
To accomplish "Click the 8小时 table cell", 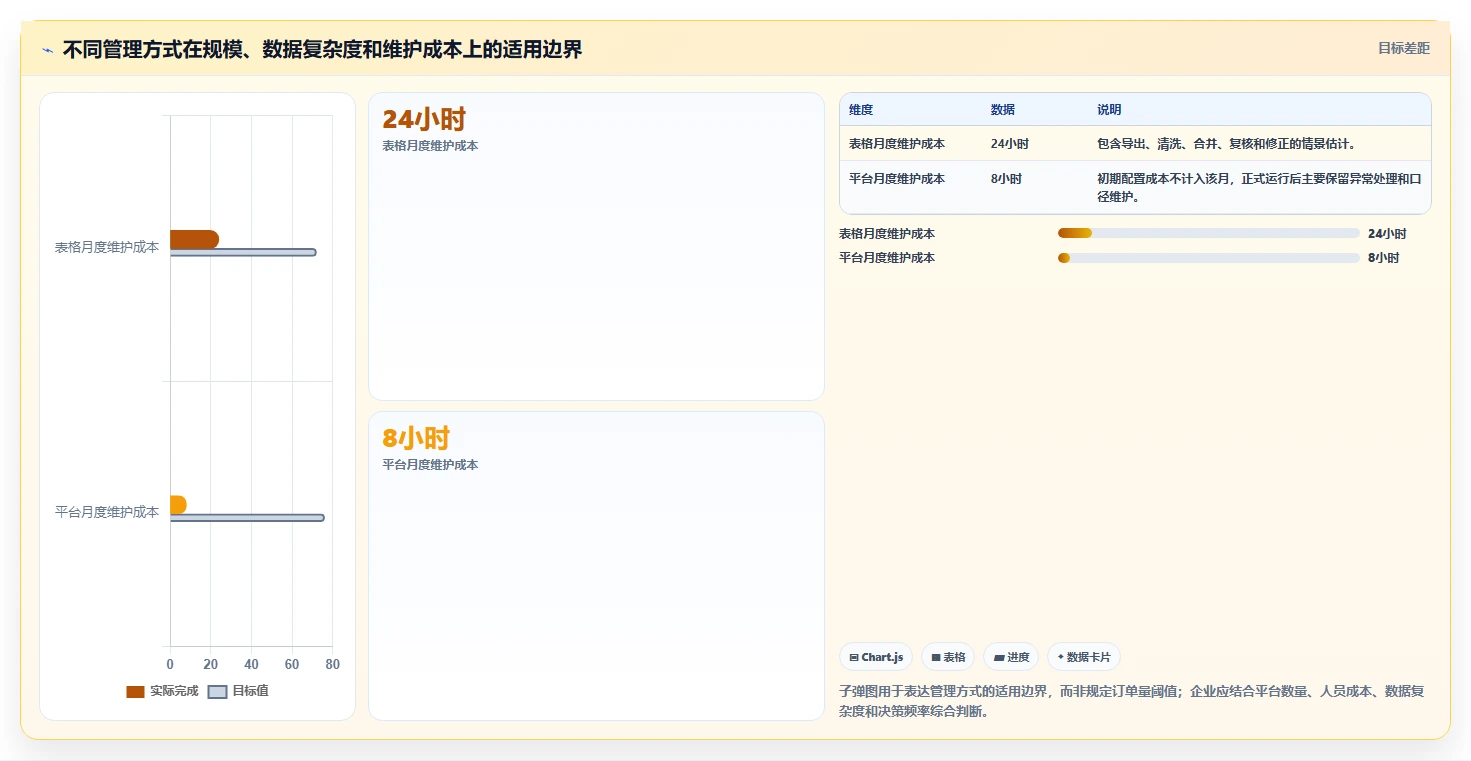I will [1006, 179].
